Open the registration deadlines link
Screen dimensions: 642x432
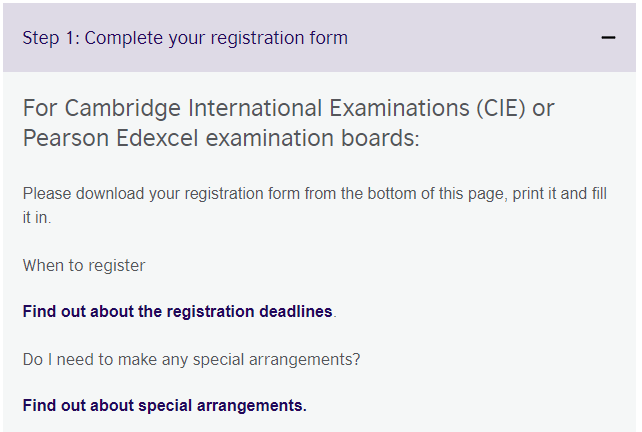click(177, 312)
